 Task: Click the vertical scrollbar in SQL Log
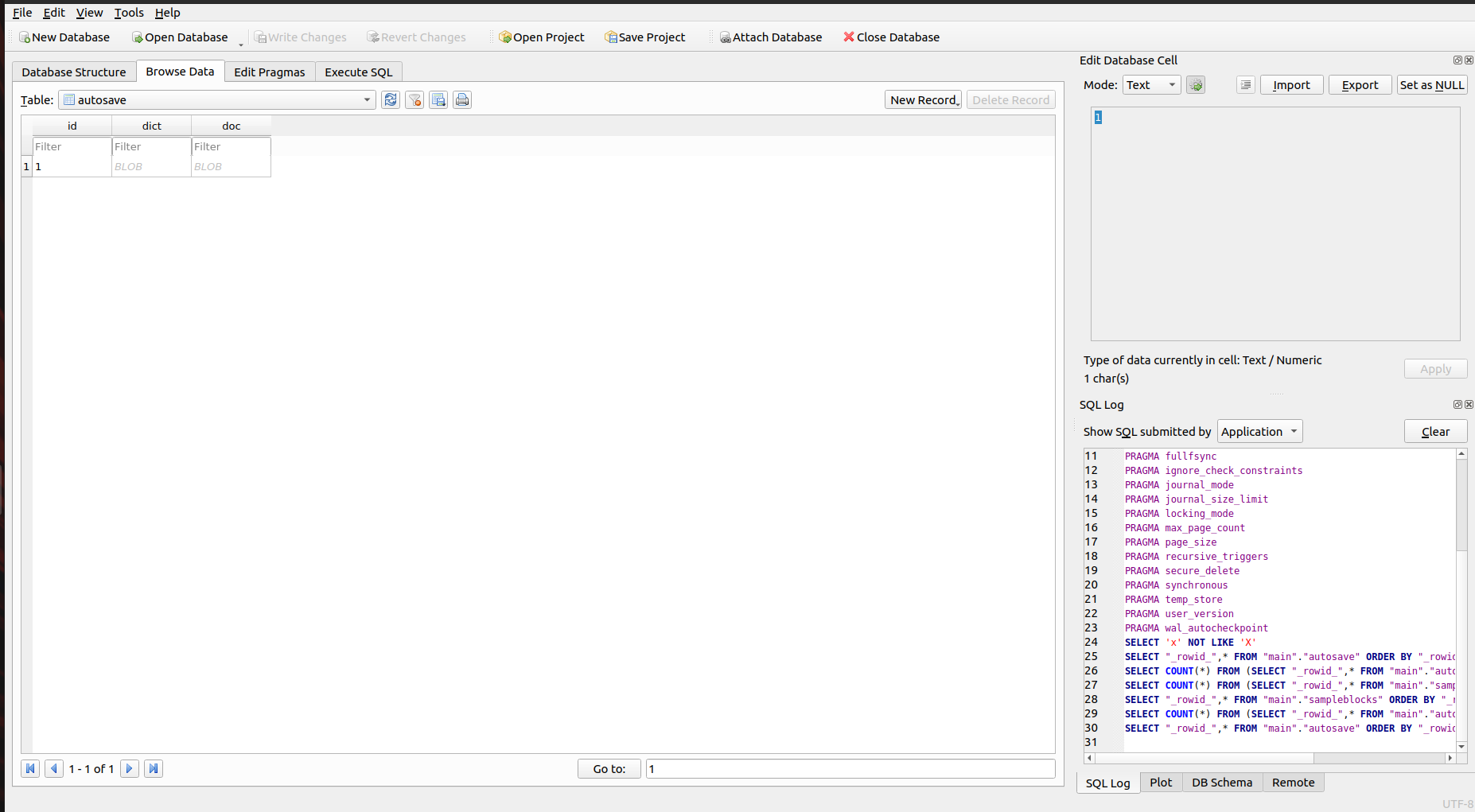point(1461,600)
